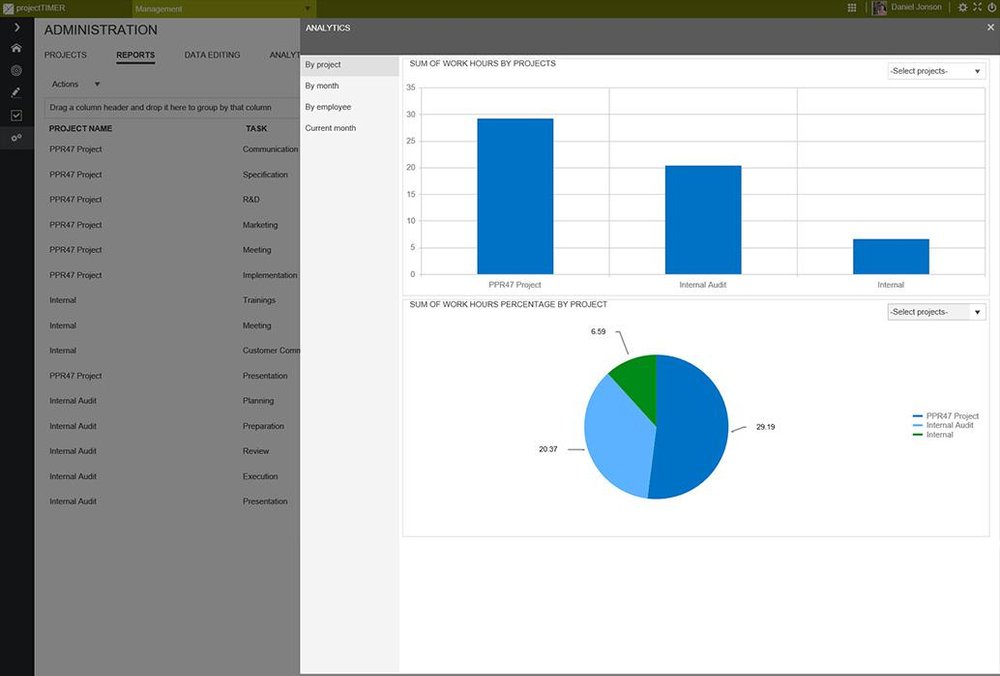Viewport: 1000px width, 676px height.
Task: Toggle fullscreen icon in top bar
Action: 978,8
